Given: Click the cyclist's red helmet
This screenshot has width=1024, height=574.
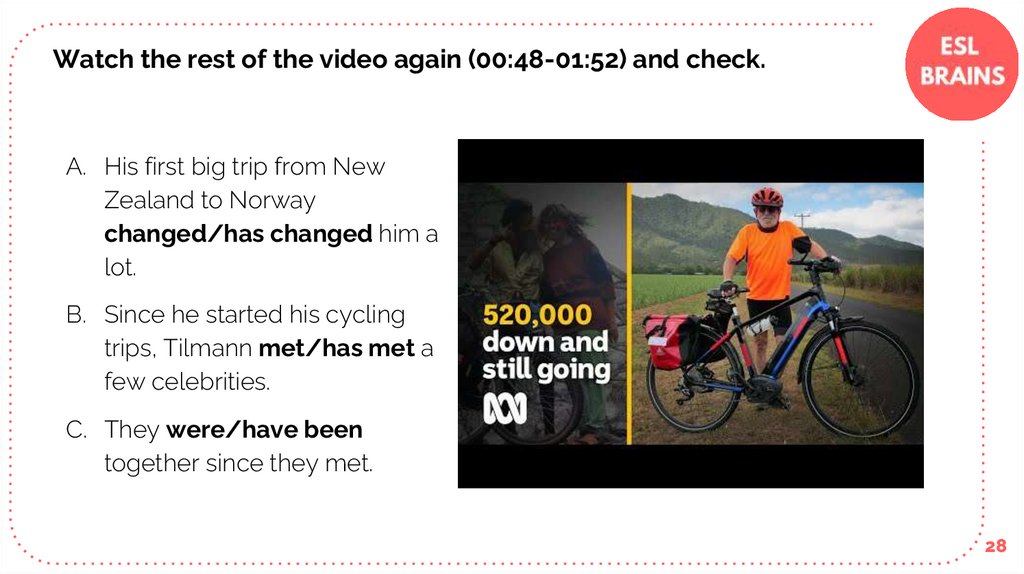Looking at the screenshot, I should click(767, 197).
